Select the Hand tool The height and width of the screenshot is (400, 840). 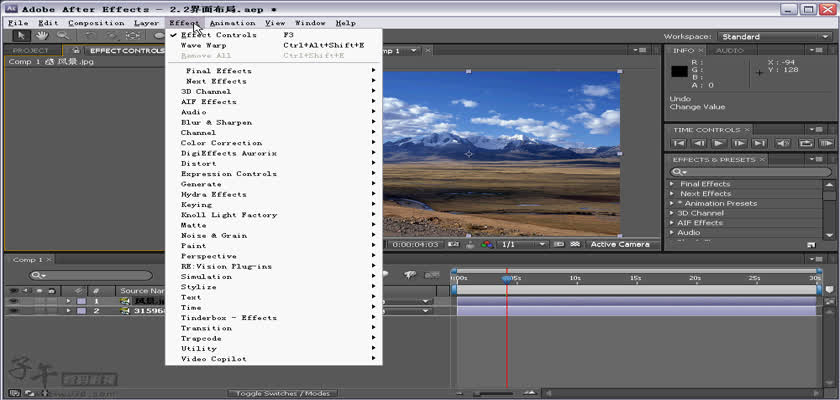42,36
